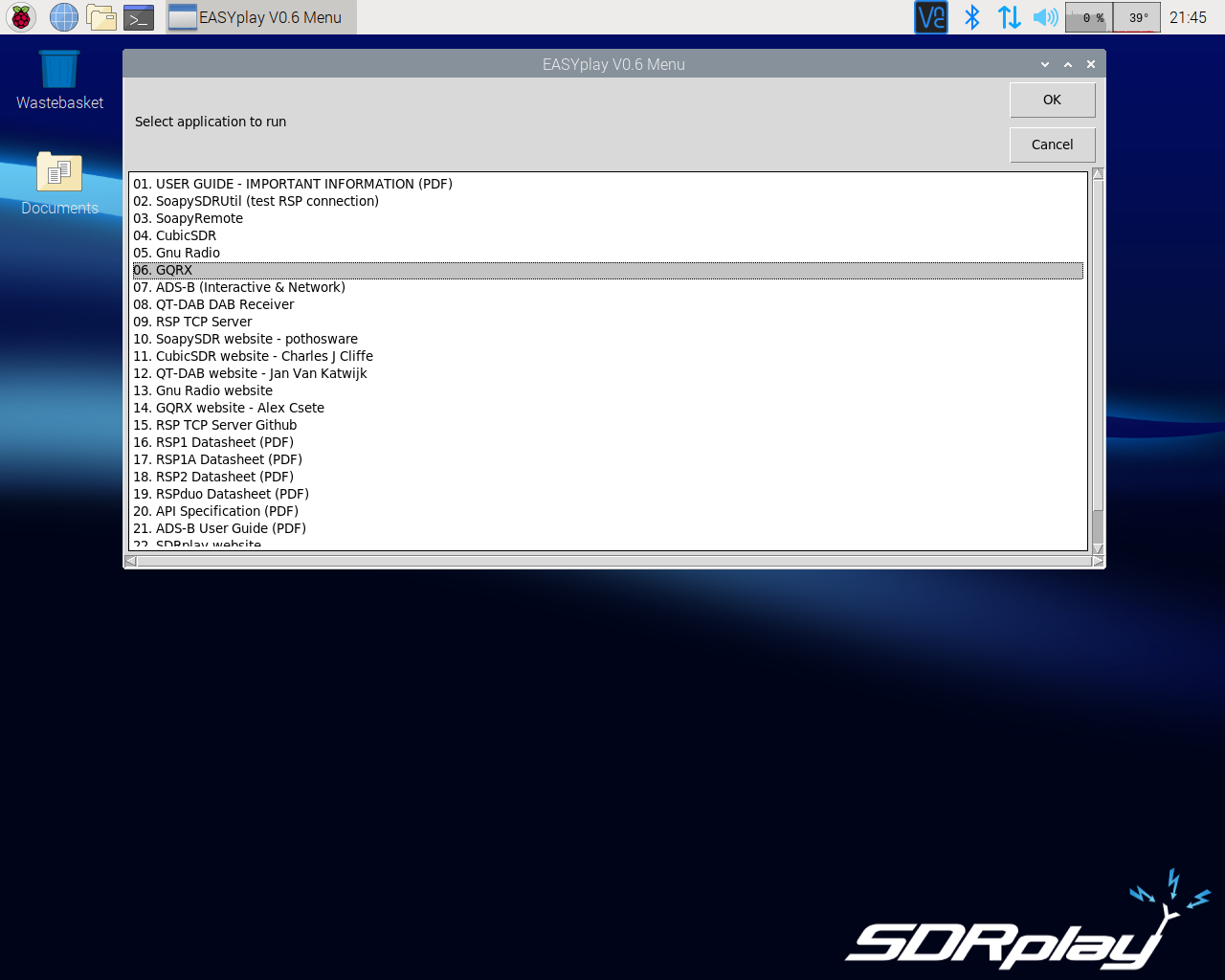The image size is (1225, 980).
Task: Select the Wastebasket desktop icon
Action: 59,80
